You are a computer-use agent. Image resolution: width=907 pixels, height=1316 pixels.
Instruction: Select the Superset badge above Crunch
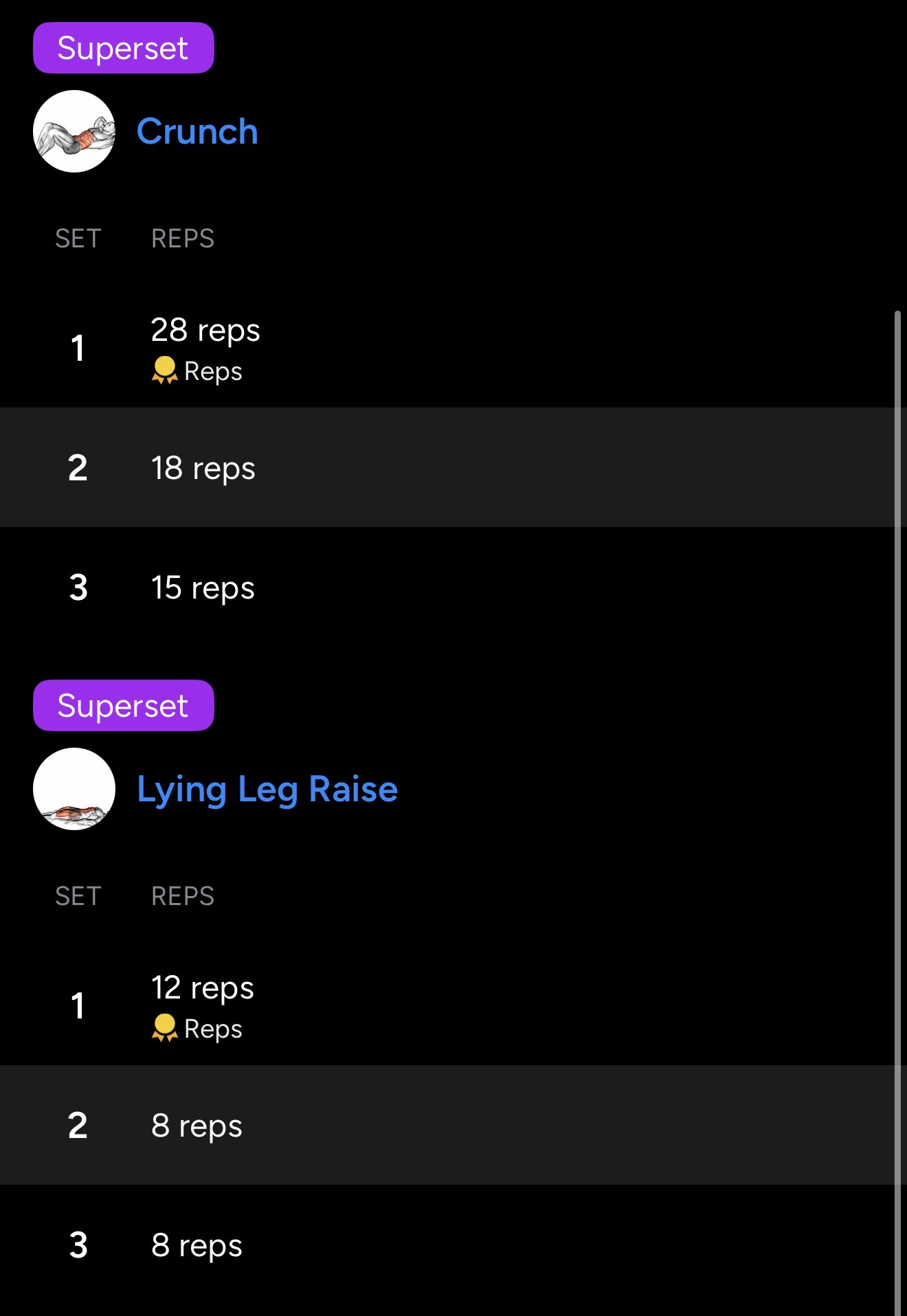124,48
